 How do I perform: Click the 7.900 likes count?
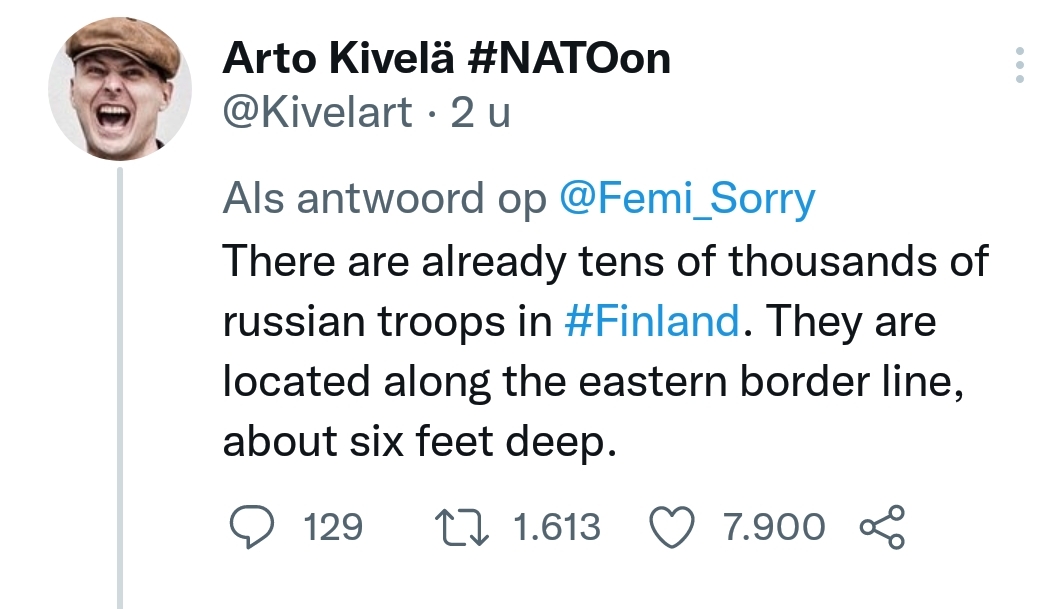point(774,527)
